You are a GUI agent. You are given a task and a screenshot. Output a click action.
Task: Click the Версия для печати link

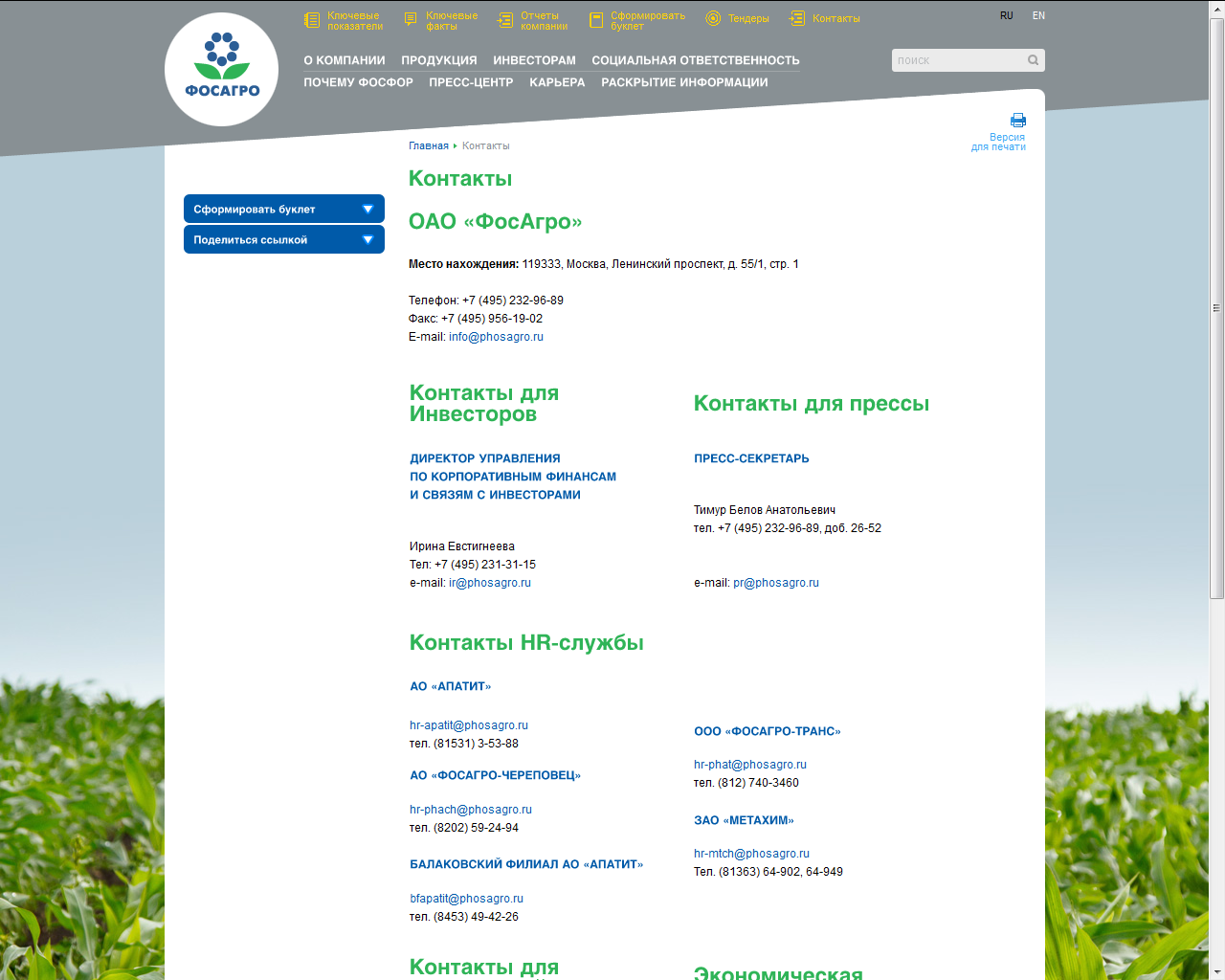(998, 142)
